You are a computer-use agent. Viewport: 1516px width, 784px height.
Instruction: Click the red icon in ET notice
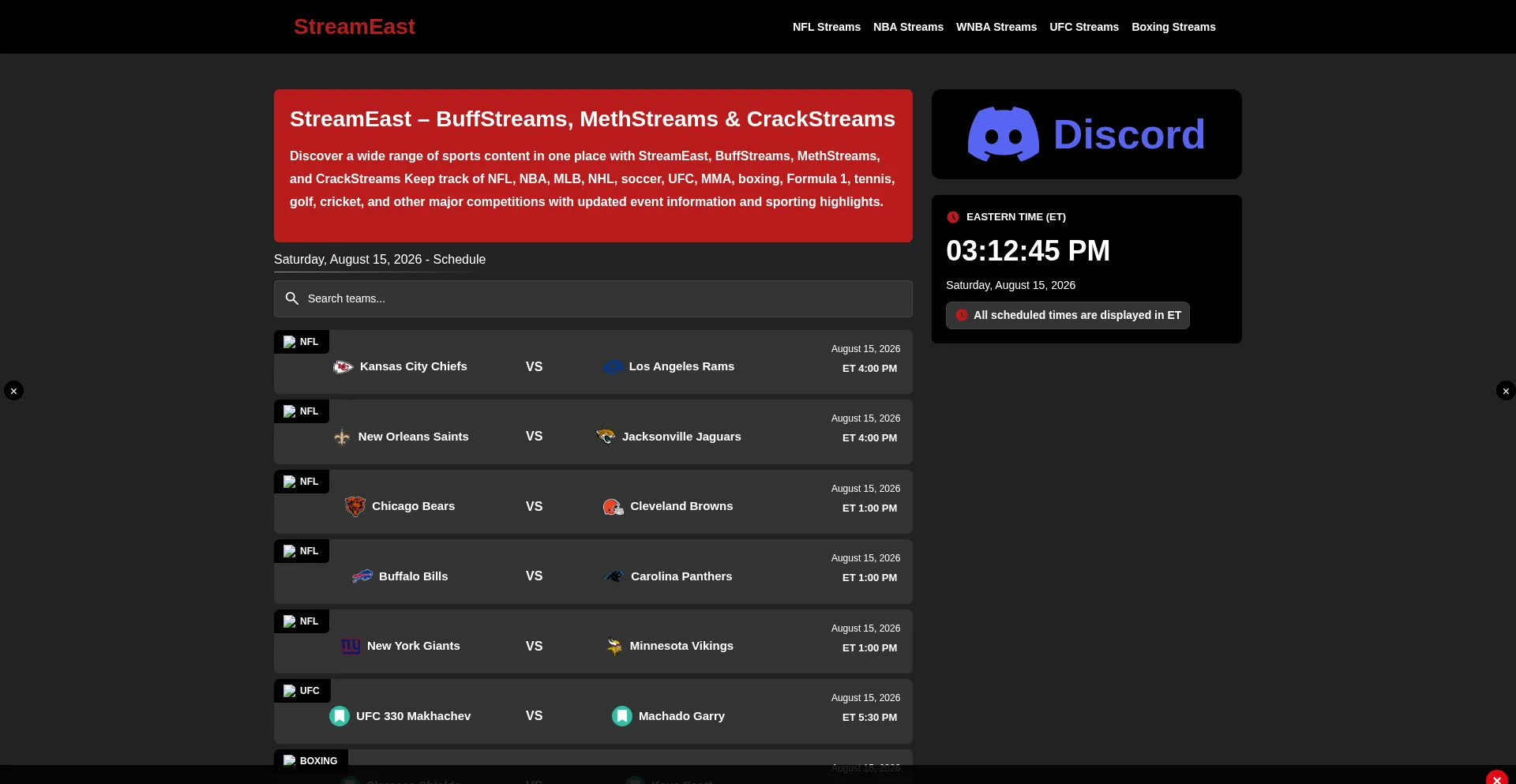(x=962, y=315)
